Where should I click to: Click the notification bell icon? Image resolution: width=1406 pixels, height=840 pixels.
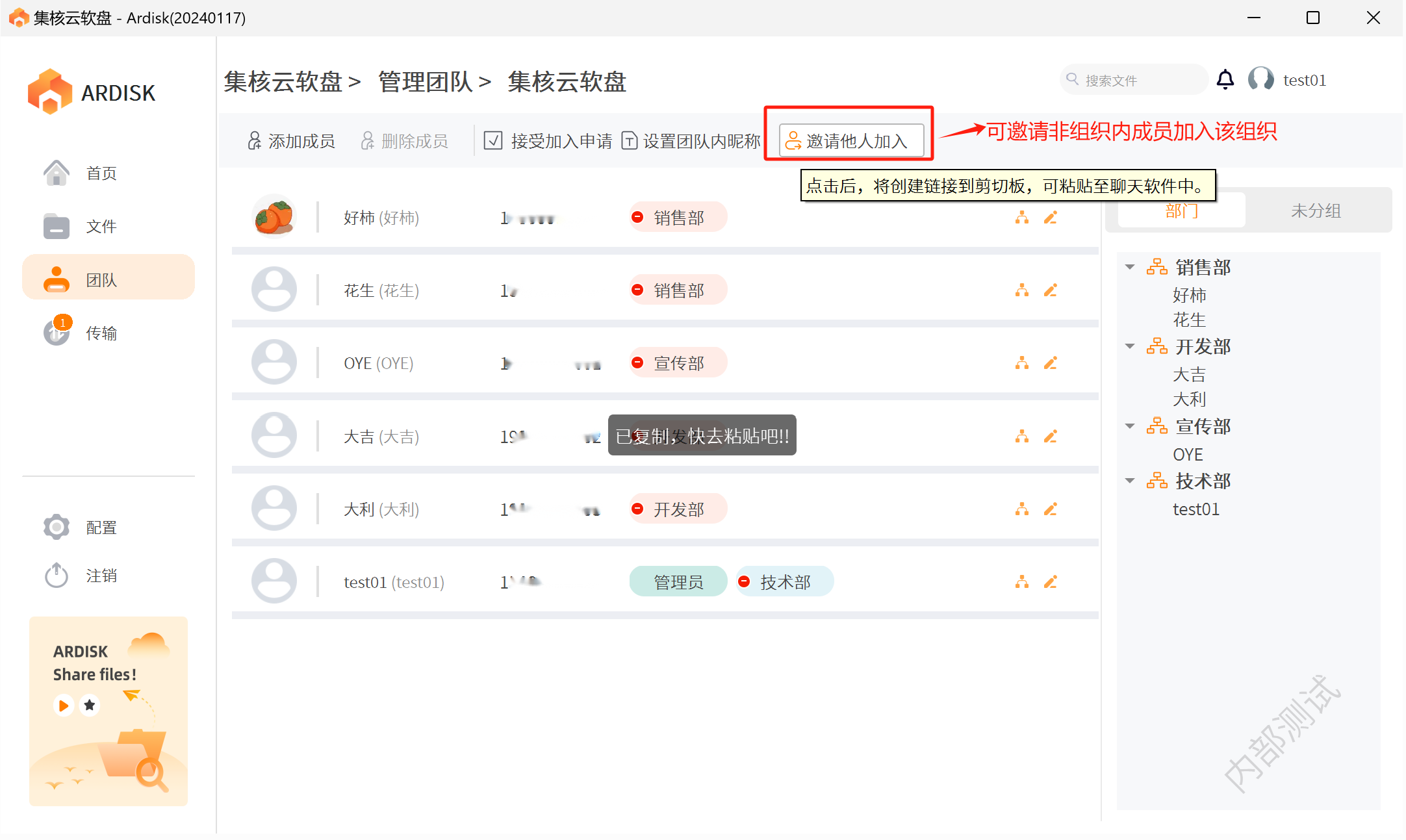1225,80
